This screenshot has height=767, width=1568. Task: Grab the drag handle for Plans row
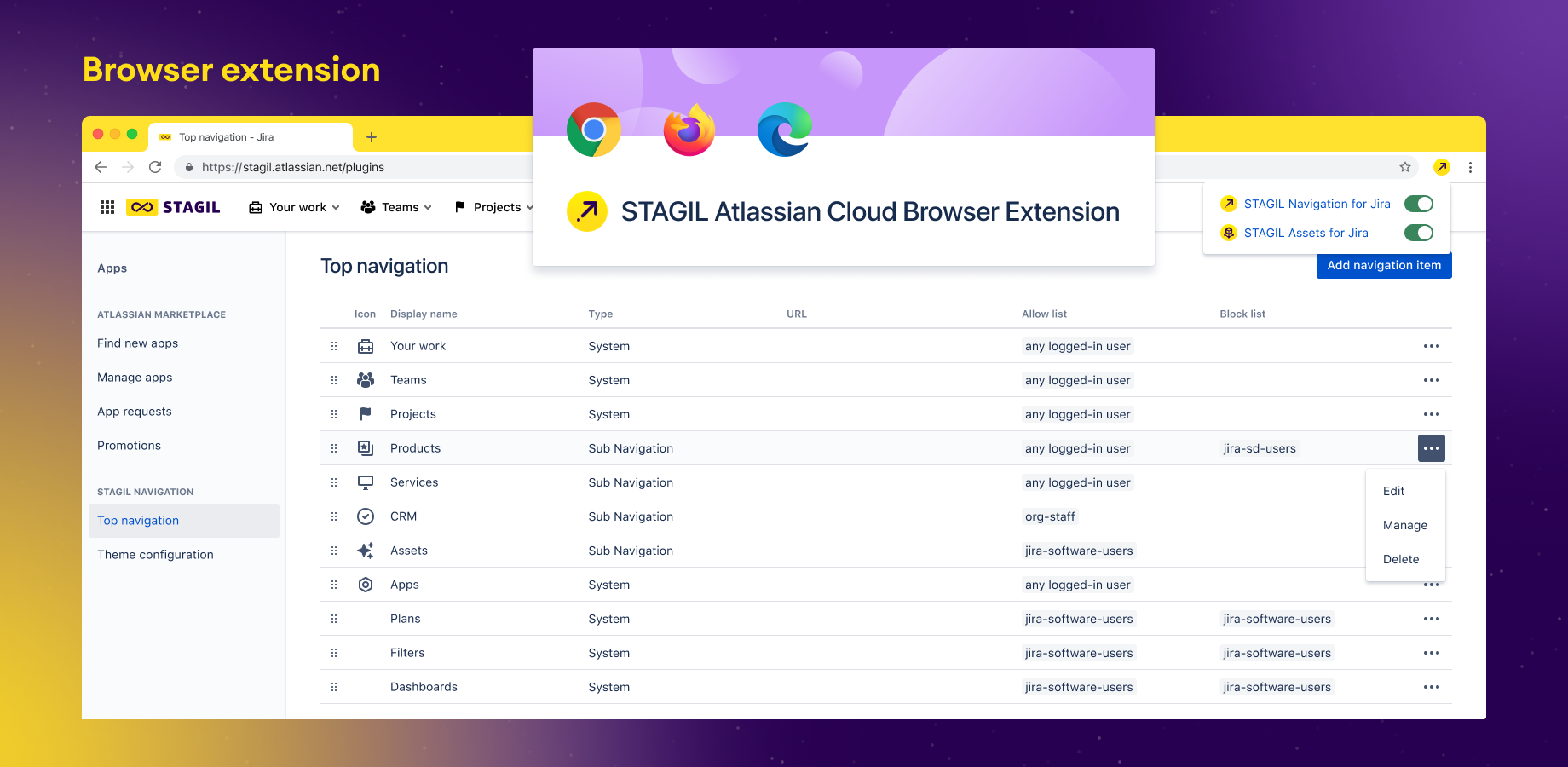334,619
